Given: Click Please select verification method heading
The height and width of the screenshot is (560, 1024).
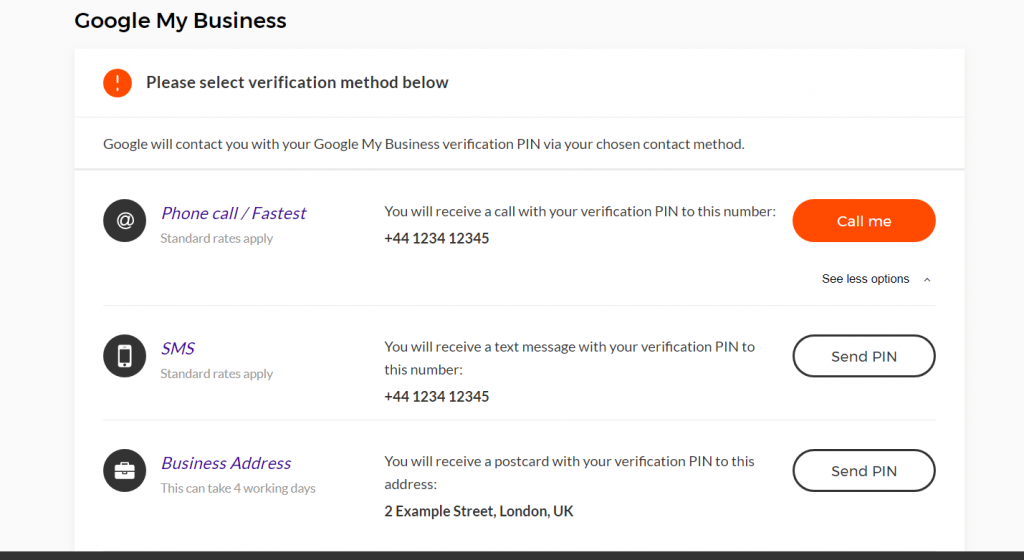Looking at the screenshot, I should 297,82.
